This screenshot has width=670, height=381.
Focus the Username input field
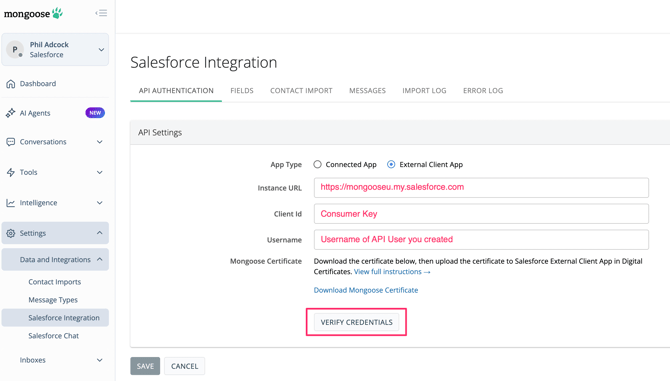[481, 240]
